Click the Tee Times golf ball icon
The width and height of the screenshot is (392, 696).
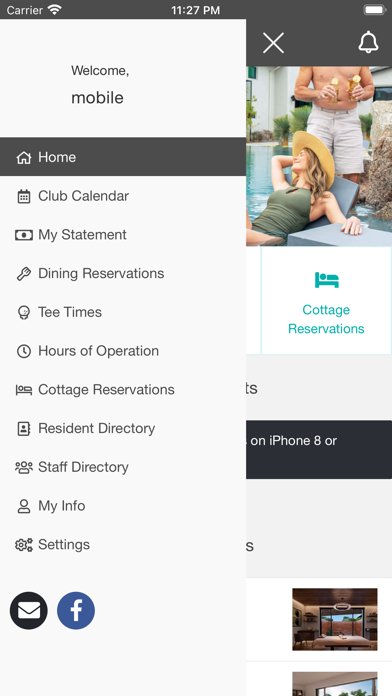coord(24,312)
